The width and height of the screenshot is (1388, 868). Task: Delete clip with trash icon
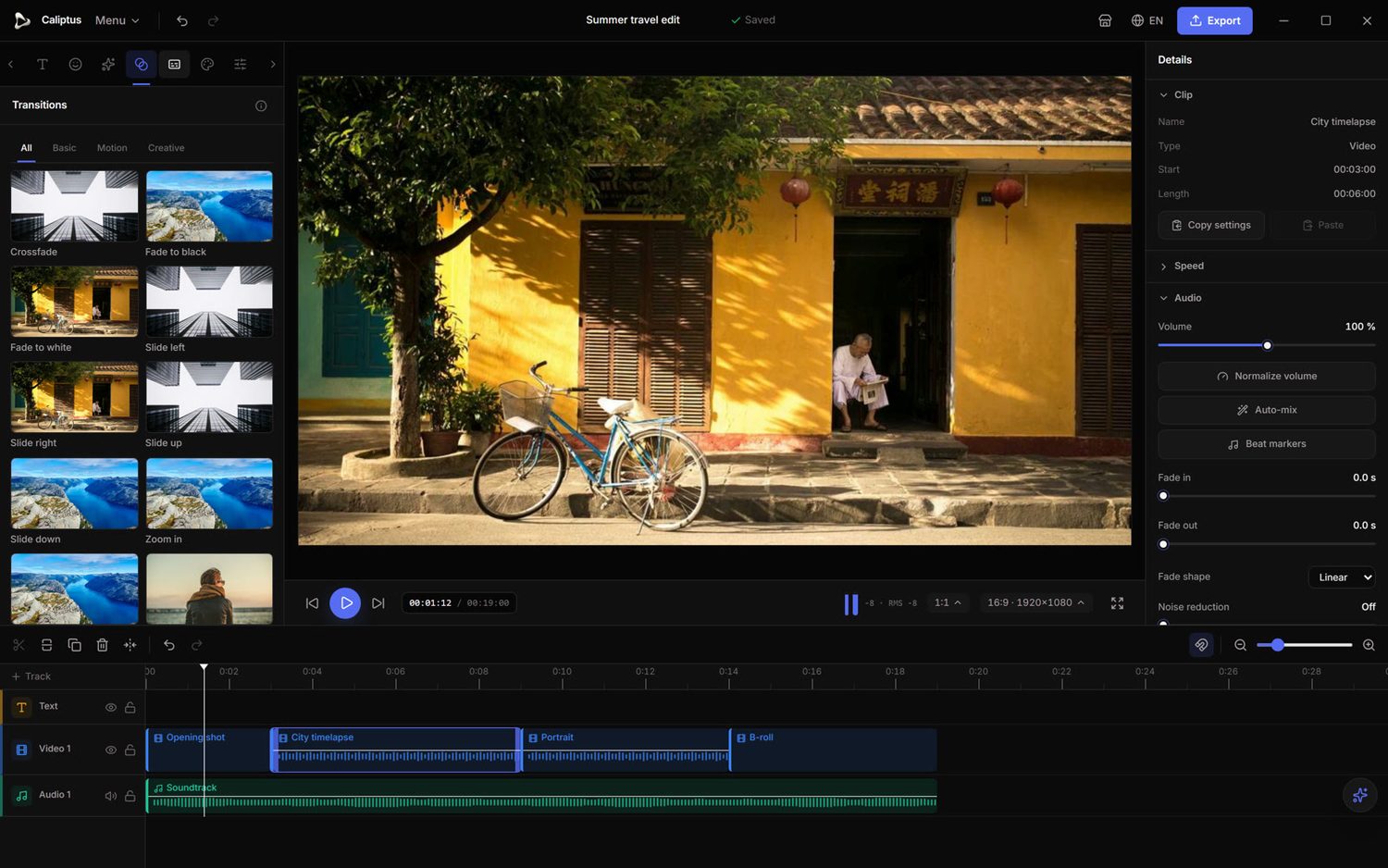coord(102,645)
